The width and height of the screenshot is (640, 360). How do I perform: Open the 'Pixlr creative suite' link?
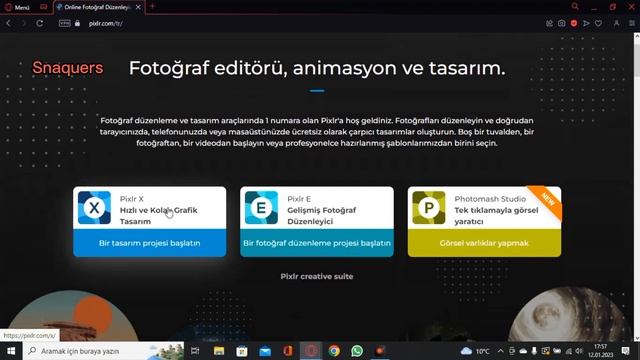(317, 276)
